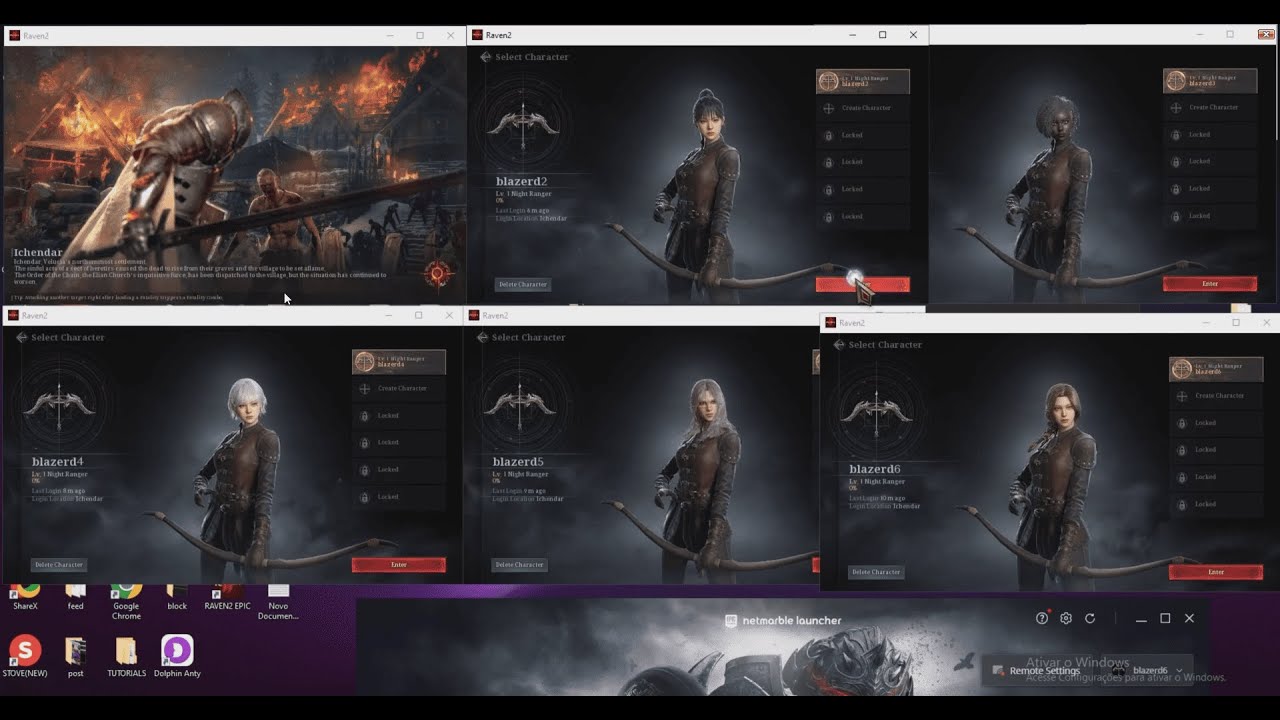Screen dimensions: 1280x720
Task: Refresh the netmarble launcher
Action: pos(1090,619)
